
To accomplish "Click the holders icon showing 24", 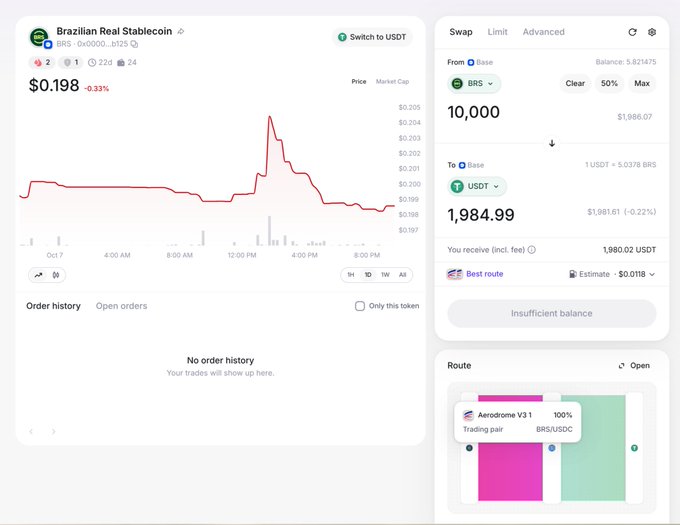I will [x=121, y=62].
